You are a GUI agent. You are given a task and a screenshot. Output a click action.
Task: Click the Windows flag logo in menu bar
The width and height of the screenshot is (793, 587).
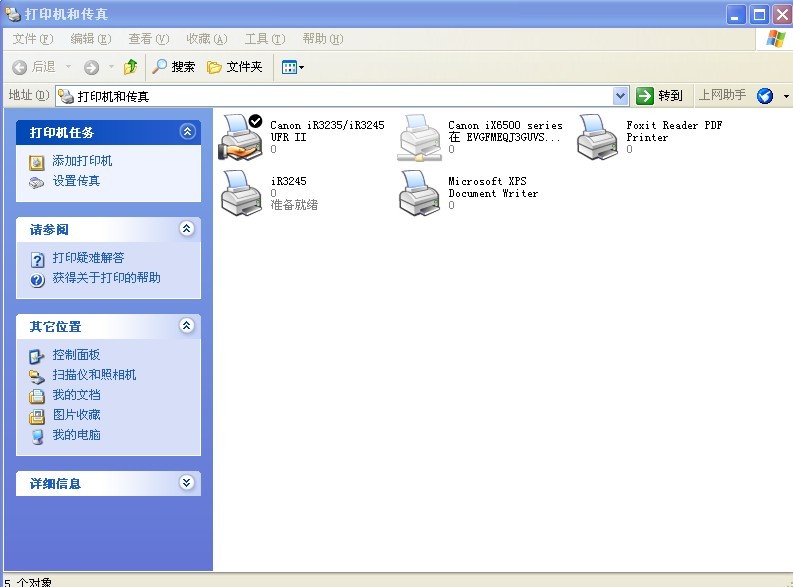click(775, 39)
